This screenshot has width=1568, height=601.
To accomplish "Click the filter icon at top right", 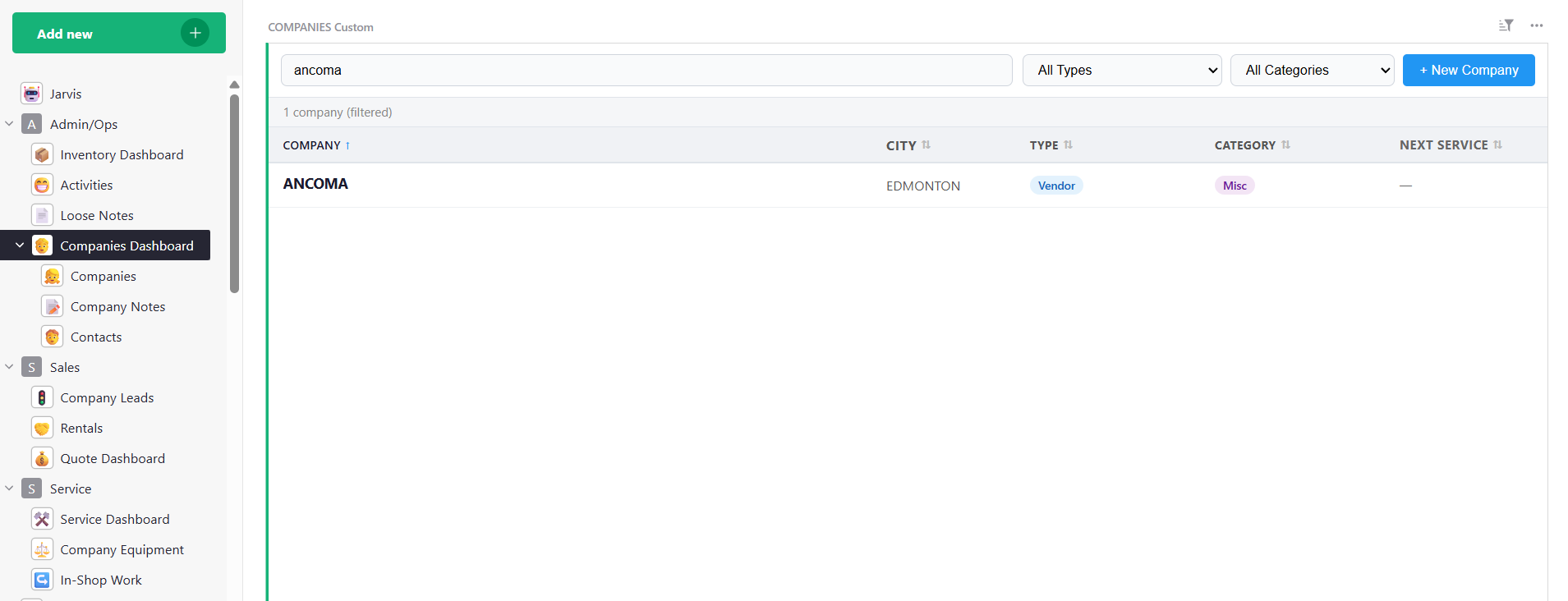I will (1506, 25).
